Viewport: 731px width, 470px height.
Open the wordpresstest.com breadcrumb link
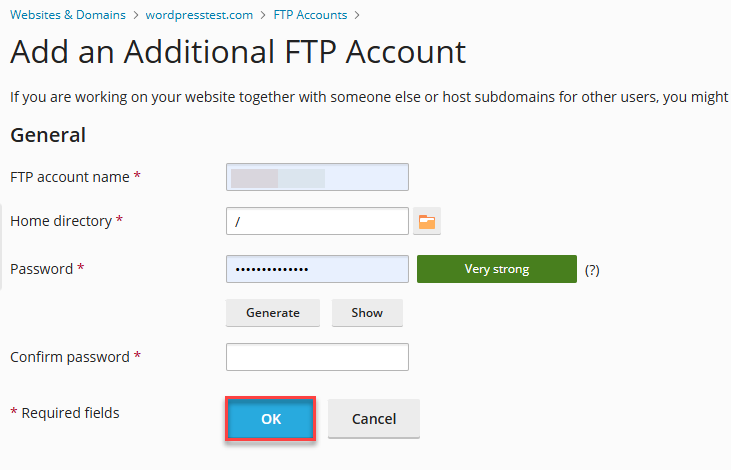coord(199,15)
